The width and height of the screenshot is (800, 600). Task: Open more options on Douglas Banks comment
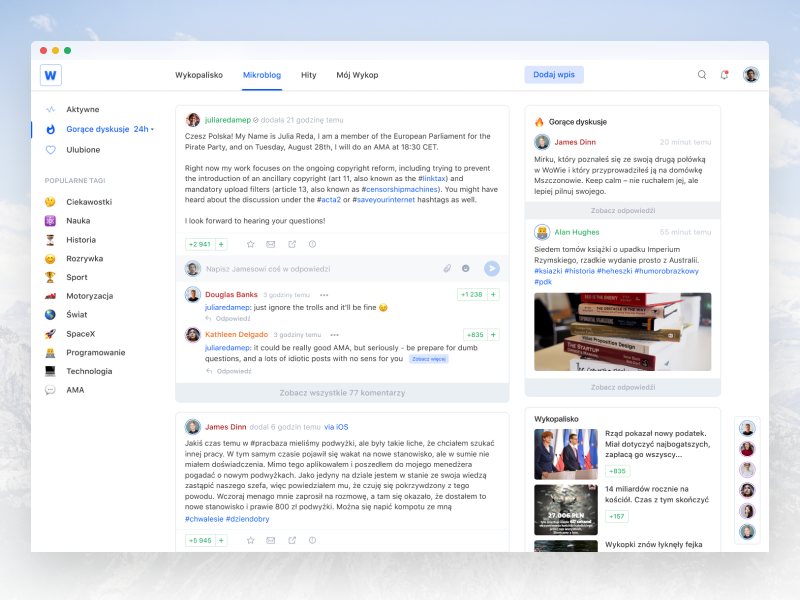click(x=324, y=295)
